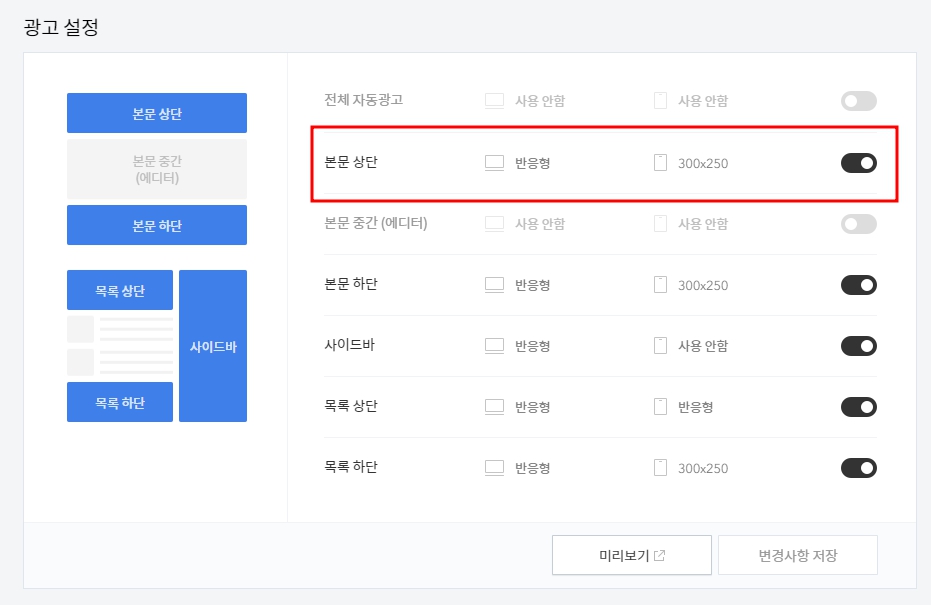Click the 미리보기 preview button

tap(631, 555)
